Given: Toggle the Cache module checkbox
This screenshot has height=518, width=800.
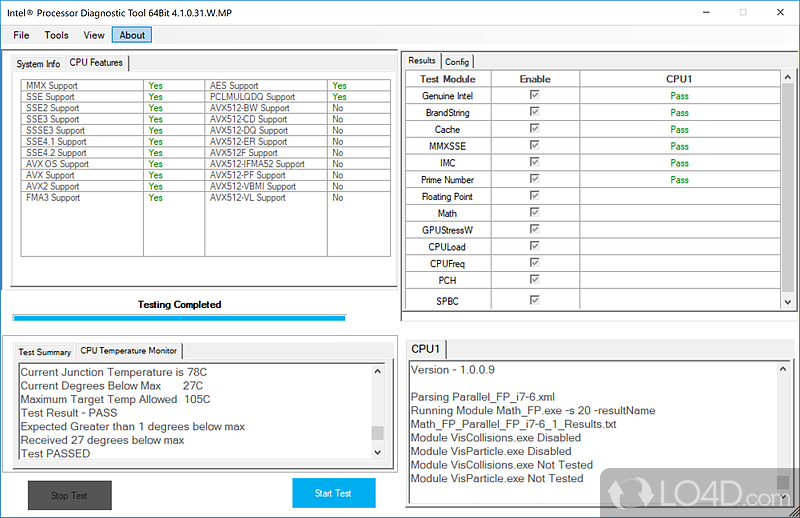Looking at the screenshot, I should (x=534, y=129).
